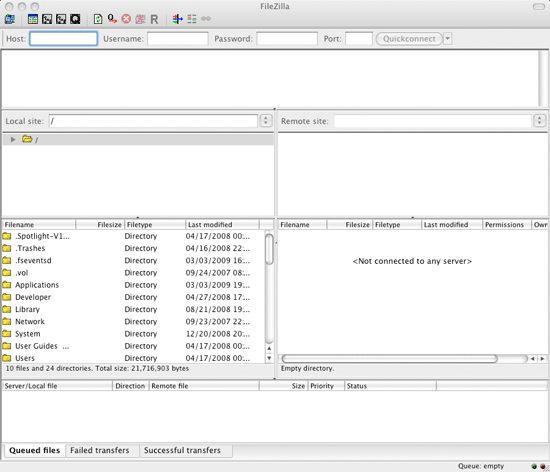Switch to the Queued files tab
The width and height of the screenshot is (550, 472).
point(35,450)
